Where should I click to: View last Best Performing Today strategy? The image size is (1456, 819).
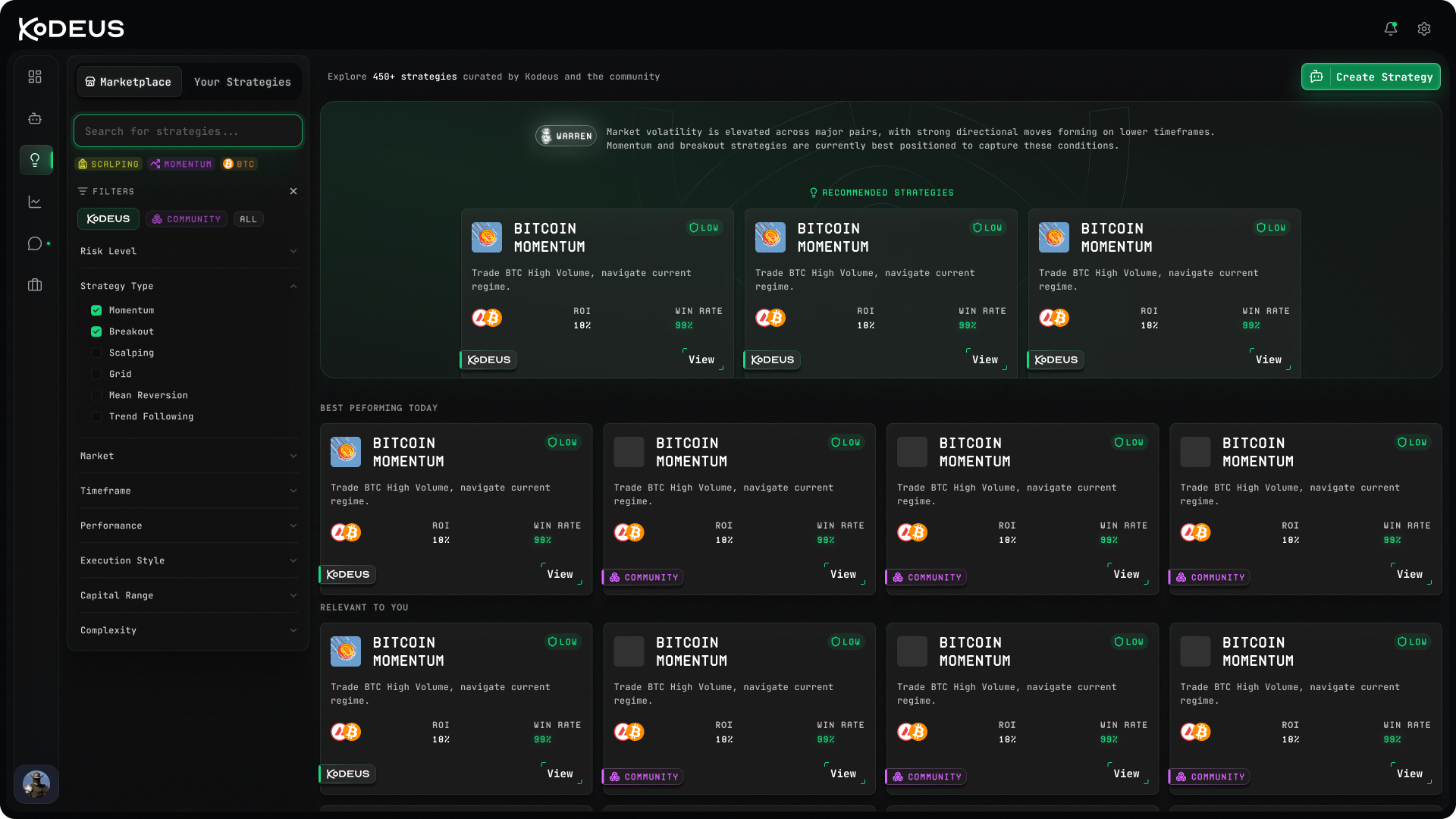(1410, 574)
